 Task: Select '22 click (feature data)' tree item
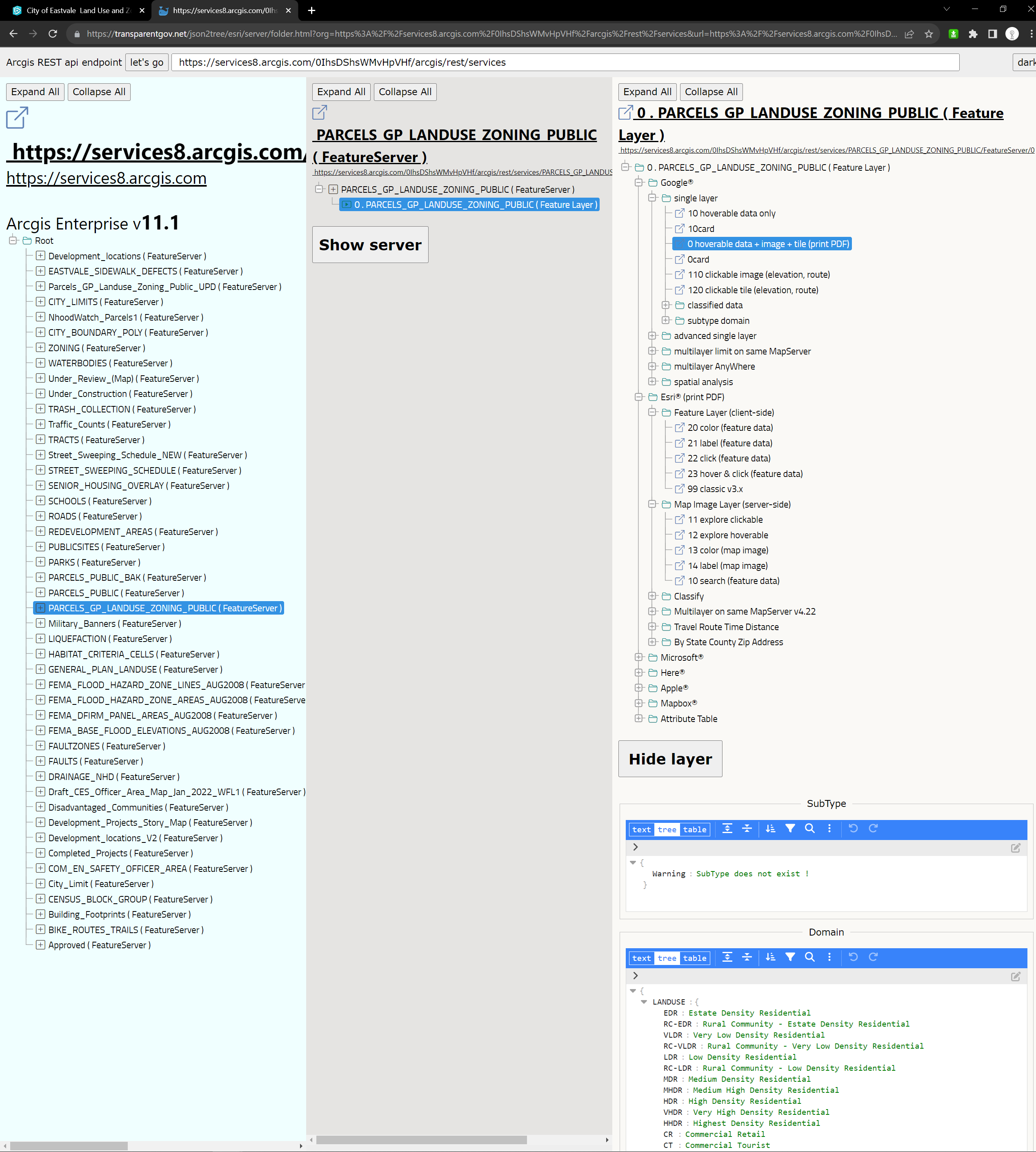click(x=729, y=458)
